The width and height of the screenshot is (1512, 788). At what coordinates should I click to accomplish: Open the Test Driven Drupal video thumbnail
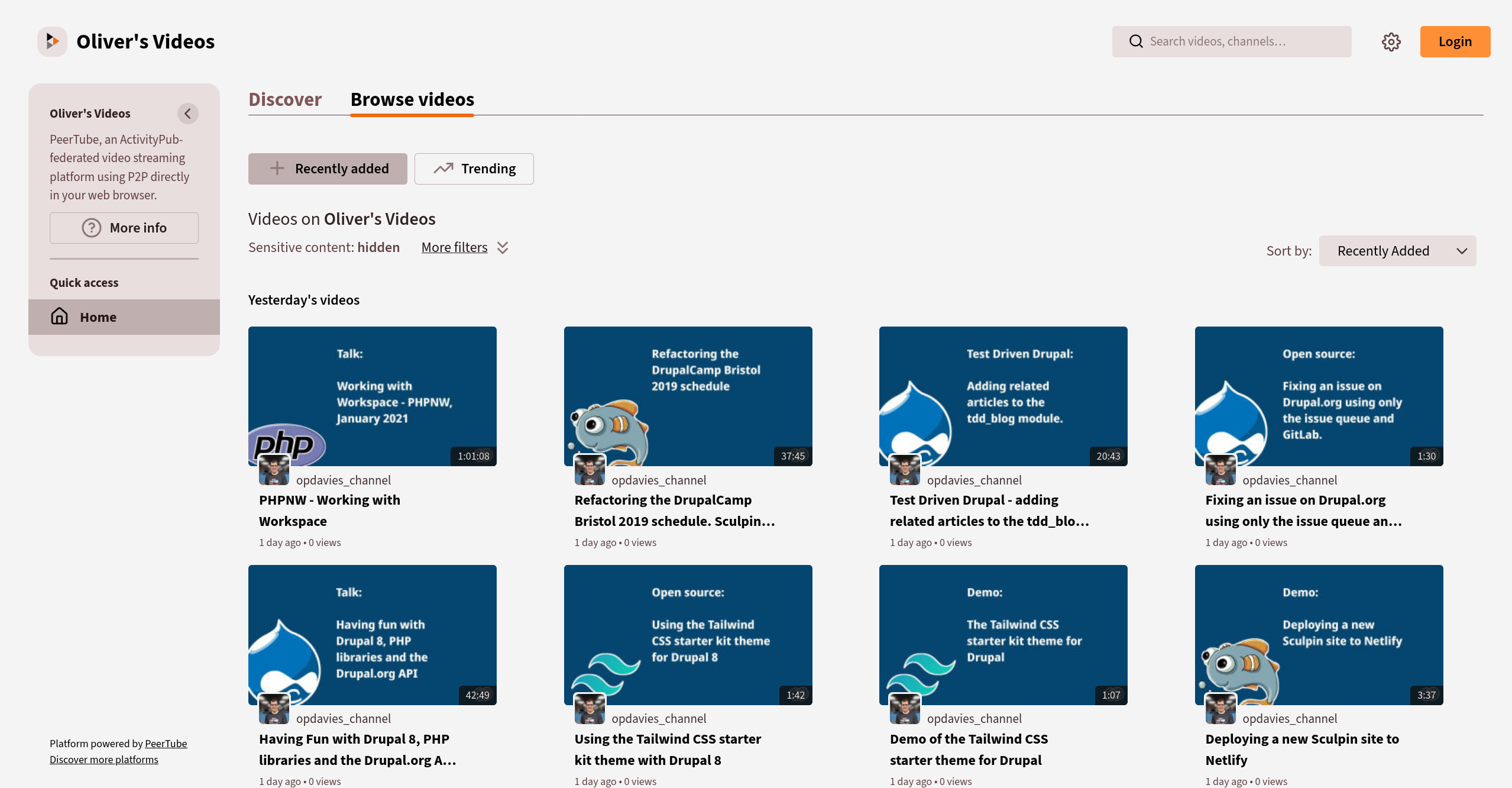pyautogui.click(x=1003, y=396)
